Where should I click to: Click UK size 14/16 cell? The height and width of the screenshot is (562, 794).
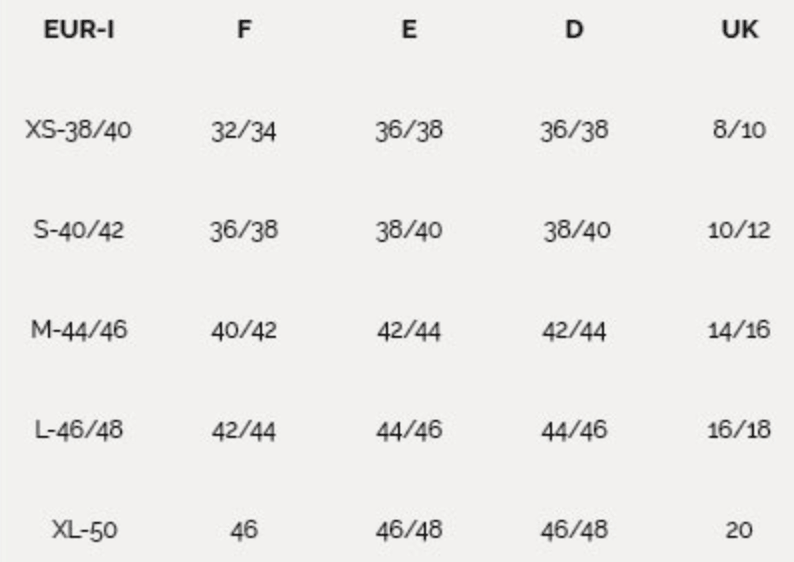coord(740,330)
